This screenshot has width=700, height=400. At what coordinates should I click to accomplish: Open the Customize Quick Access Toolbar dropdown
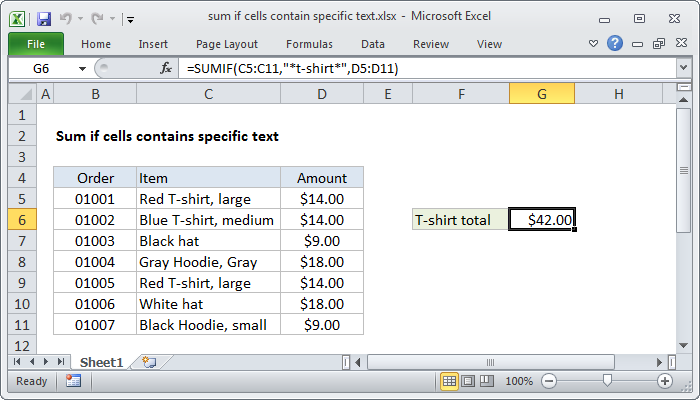[x=131, y=18]
